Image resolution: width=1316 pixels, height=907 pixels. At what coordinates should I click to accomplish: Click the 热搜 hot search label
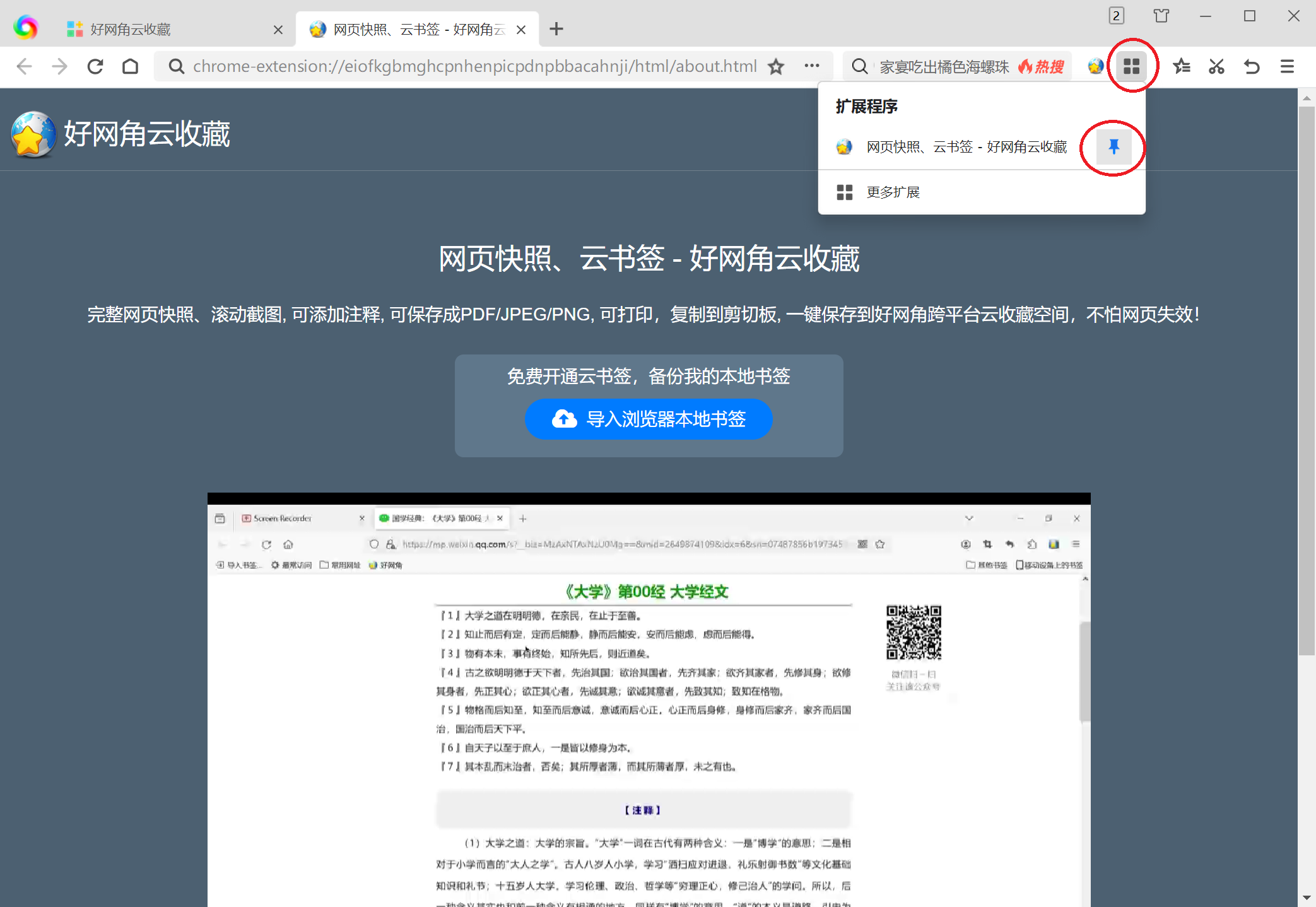pos(1042,67)
